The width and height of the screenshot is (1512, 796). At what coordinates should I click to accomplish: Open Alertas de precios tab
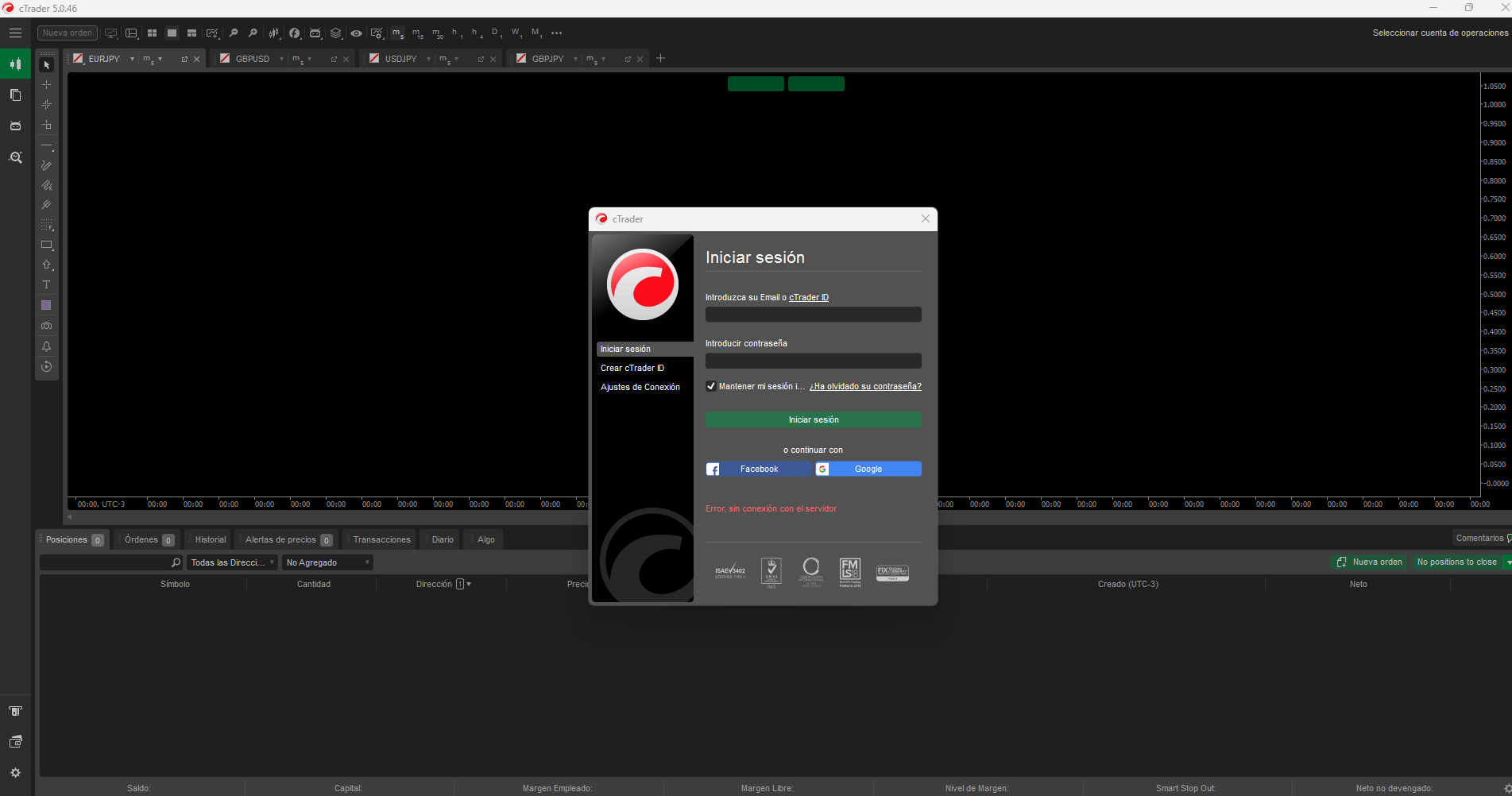click(x=287, y=539)
